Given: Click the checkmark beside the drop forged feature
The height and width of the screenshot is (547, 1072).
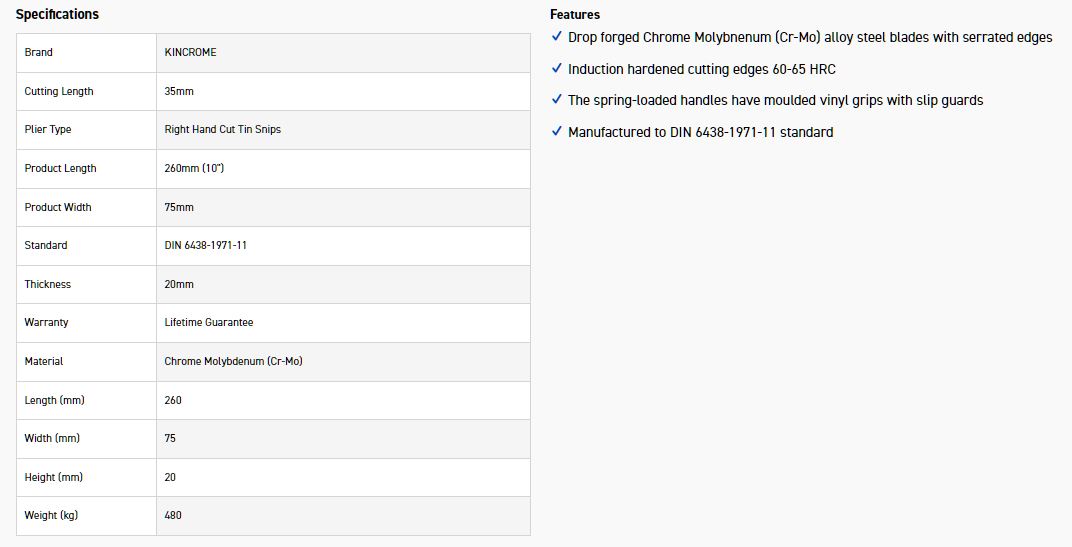Looking at the screenshot, I should [x=557, y=37].
